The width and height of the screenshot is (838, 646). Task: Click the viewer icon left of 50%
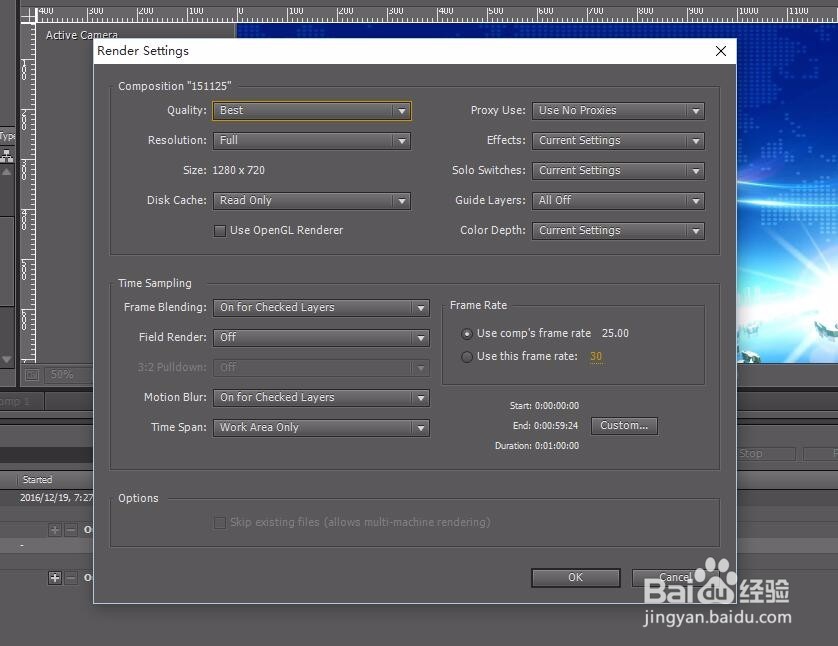point(32,375)
